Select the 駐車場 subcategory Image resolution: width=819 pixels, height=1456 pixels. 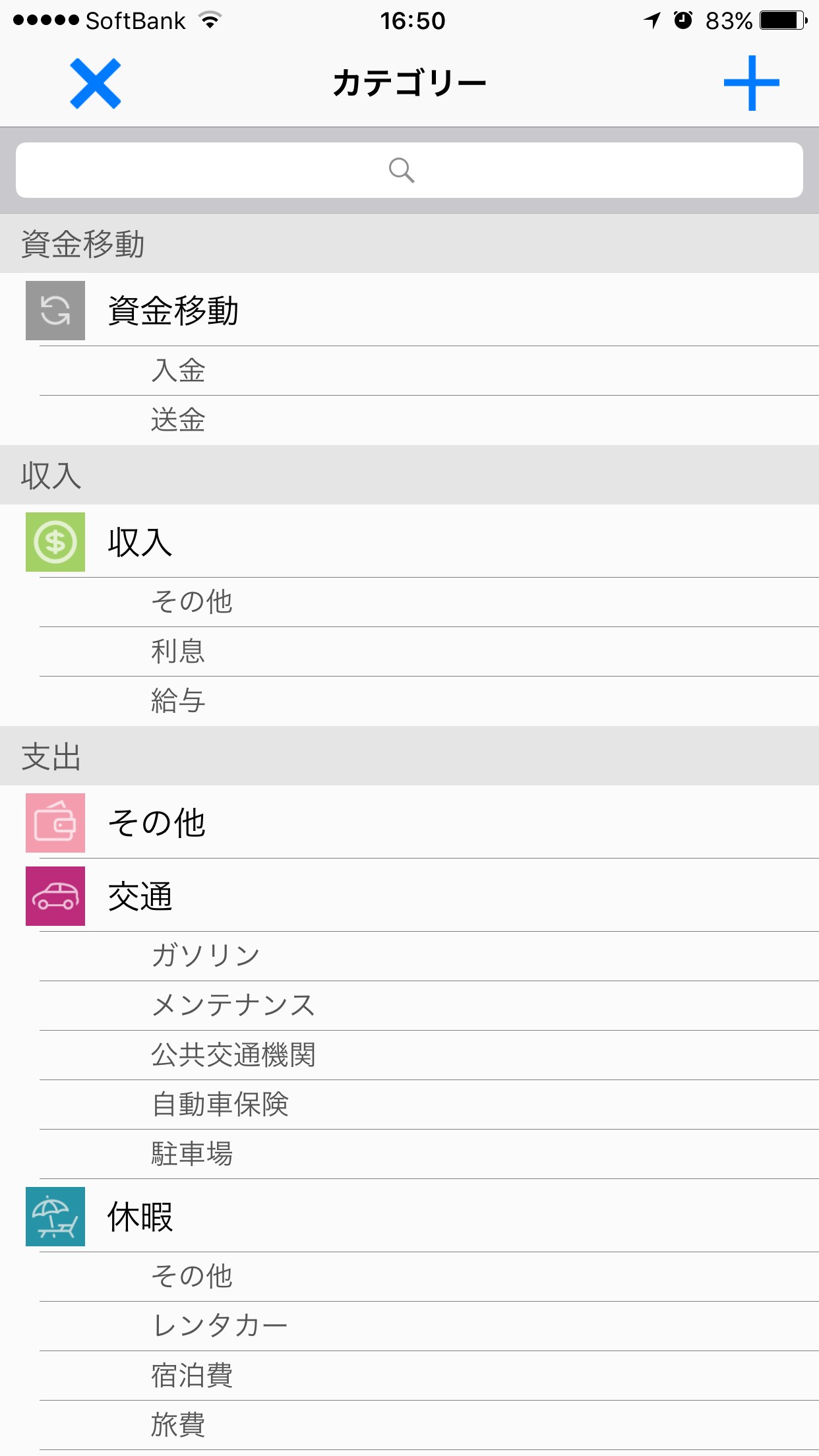click(192, 1154)
